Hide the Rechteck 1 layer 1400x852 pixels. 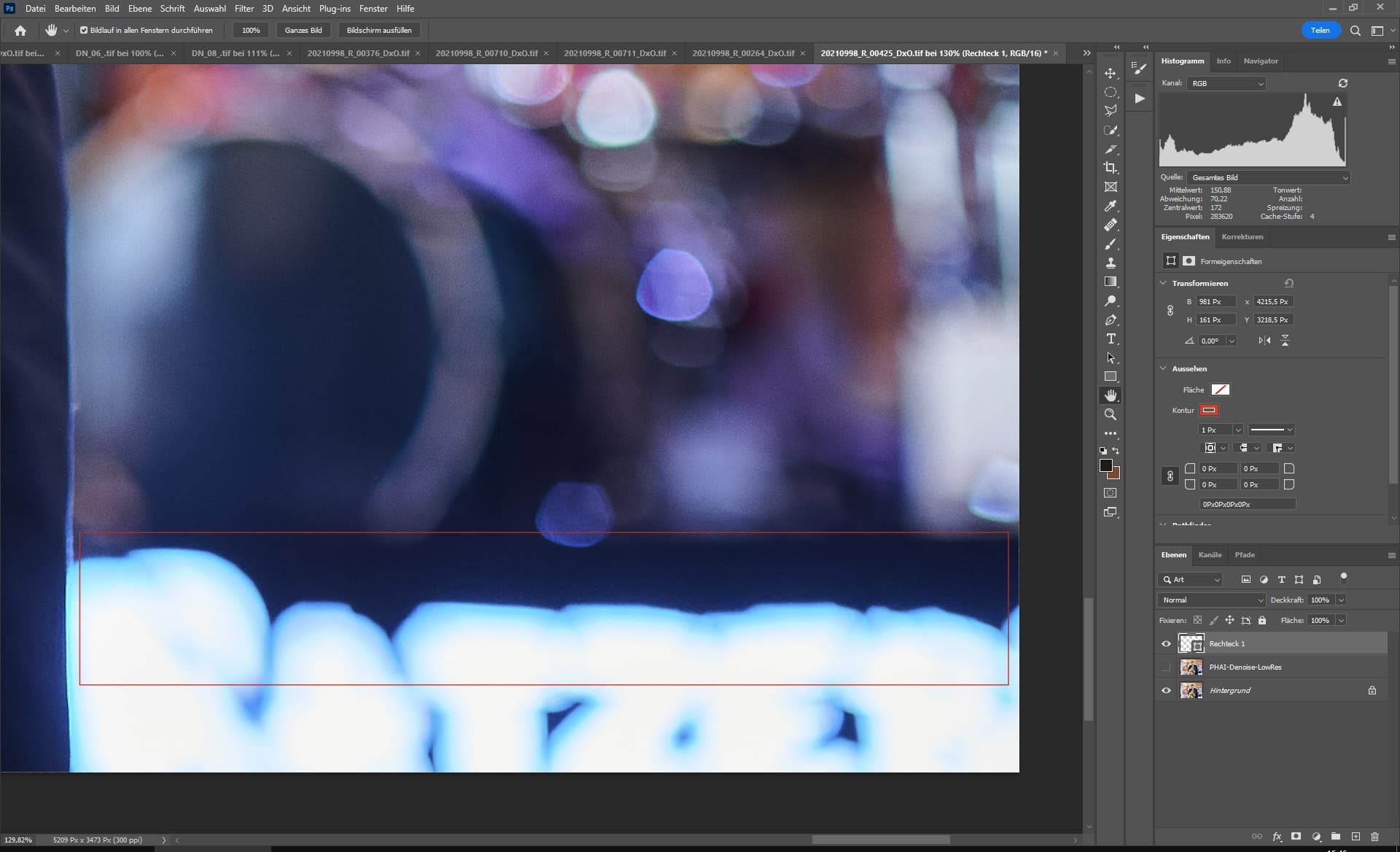[x=1166, y=643]
